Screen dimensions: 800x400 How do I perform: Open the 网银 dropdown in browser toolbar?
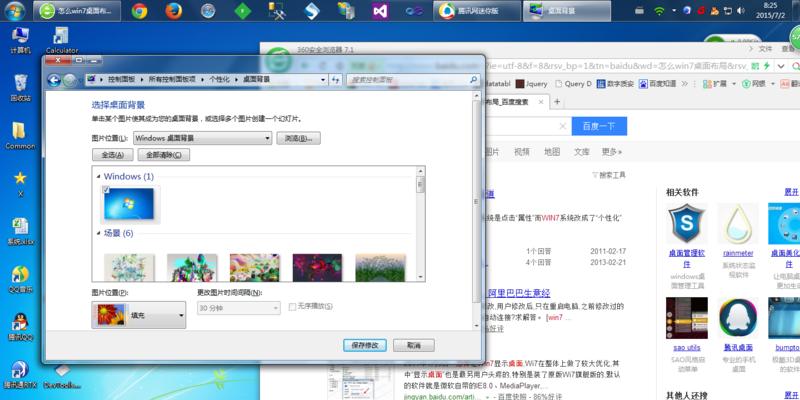coord(758,84)
